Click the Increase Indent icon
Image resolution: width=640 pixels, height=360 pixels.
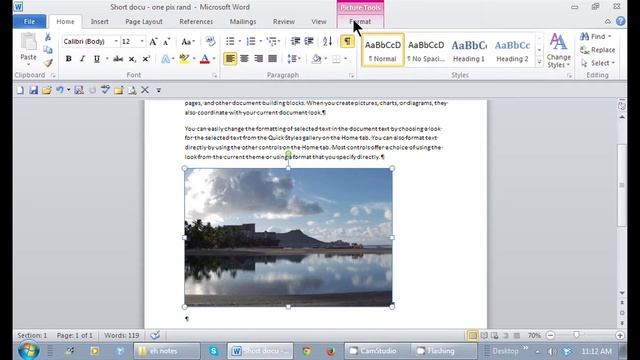(x=309, y=41)
